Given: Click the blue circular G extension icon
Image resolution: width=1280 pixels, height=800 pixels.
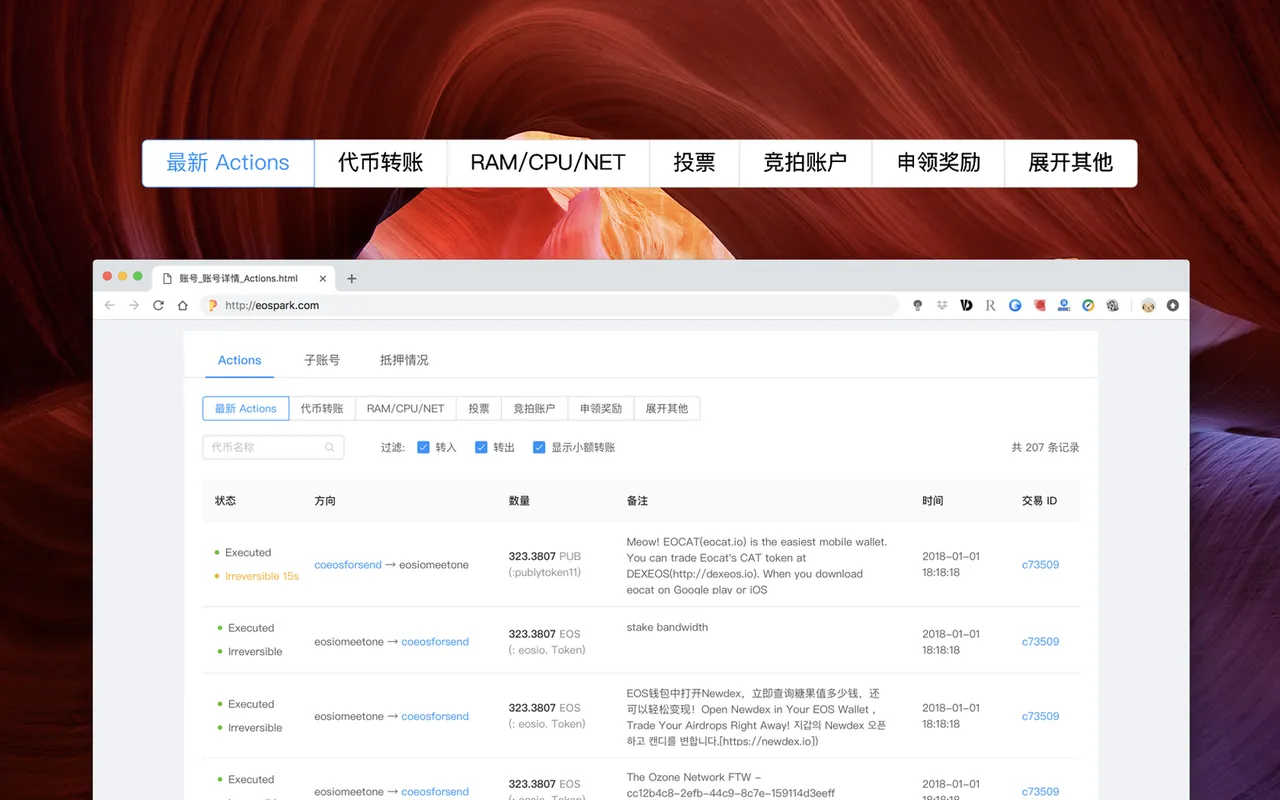Looking at the screenshot, I should (x=1015, y=305).
